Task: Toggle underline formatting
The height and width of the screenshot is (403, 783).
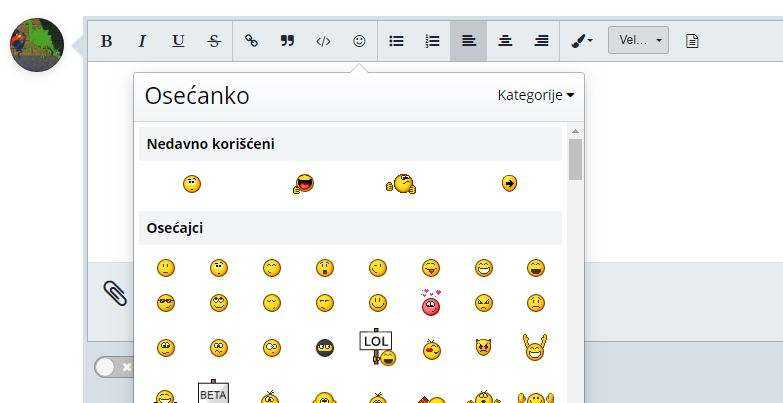Action: tap(178, 41)
